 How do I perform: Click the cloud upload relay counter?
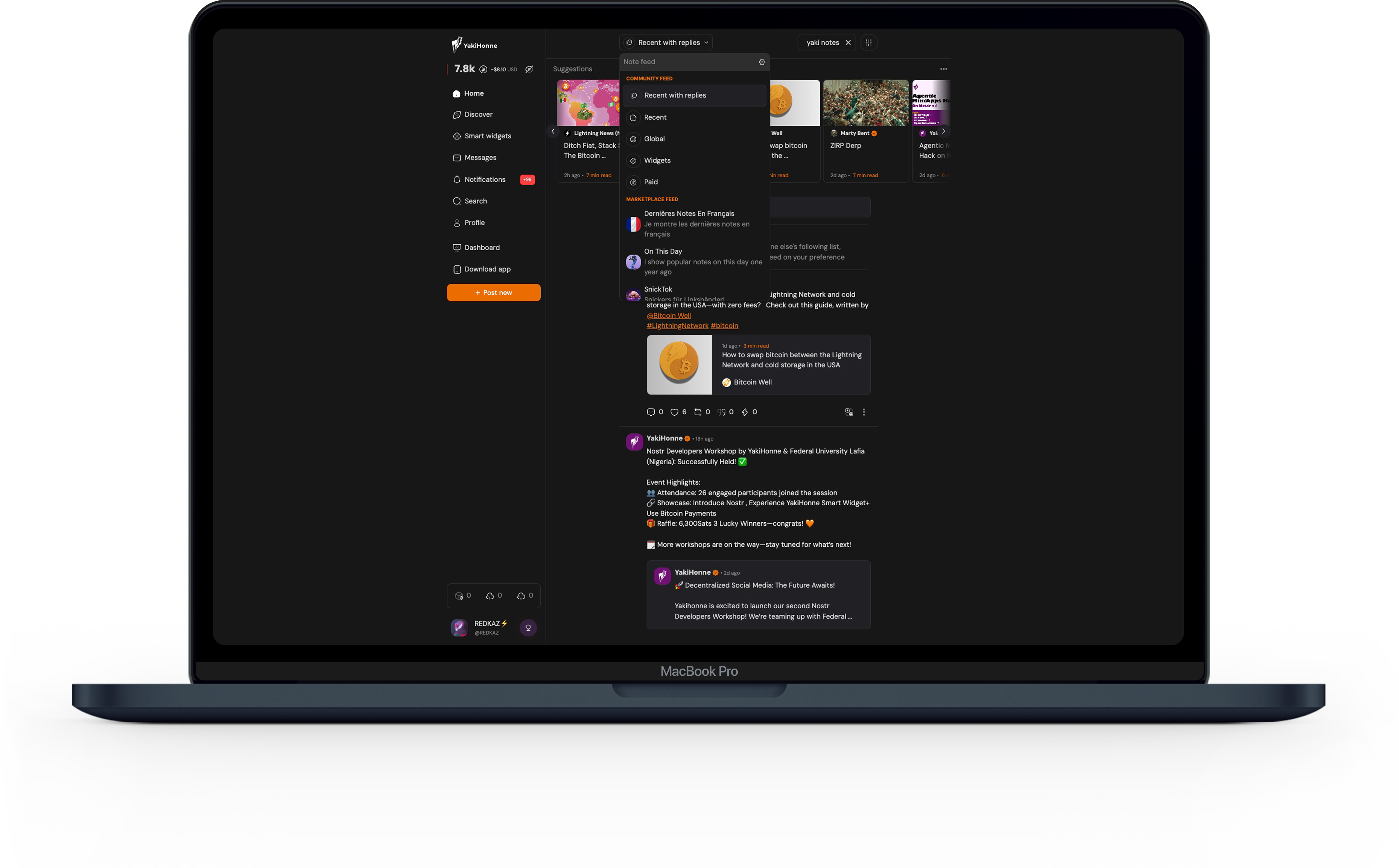pos(494,596)
